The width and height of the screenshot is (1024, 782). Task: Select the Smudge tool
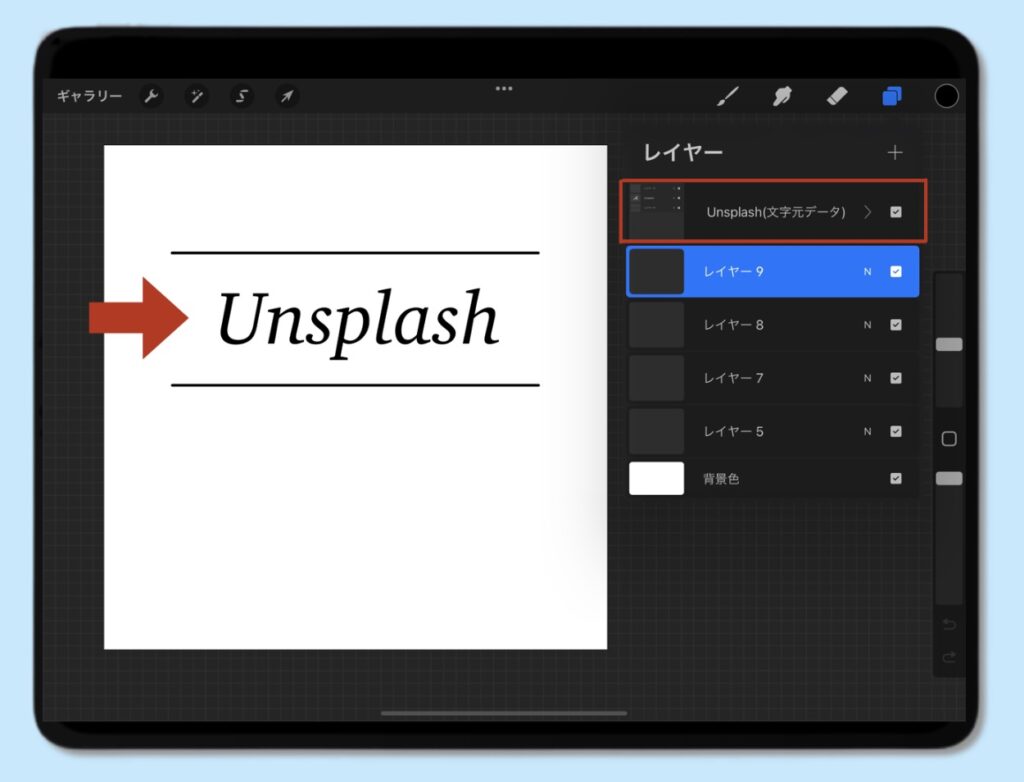782,96
